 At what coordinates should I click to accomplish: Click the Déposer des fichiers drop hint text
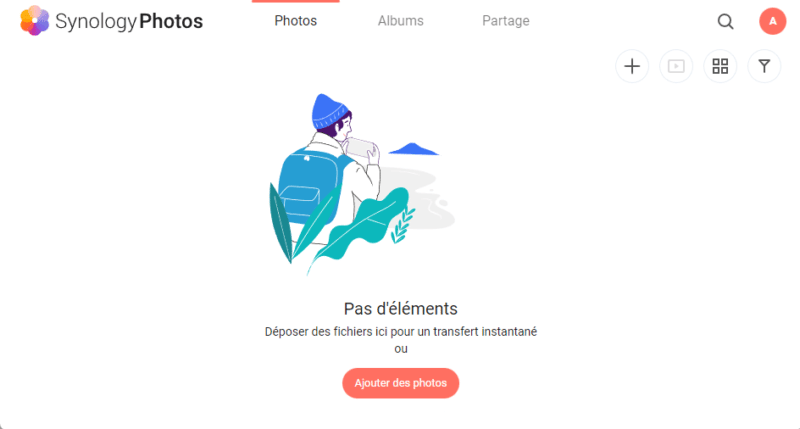(x=401, y=332)
